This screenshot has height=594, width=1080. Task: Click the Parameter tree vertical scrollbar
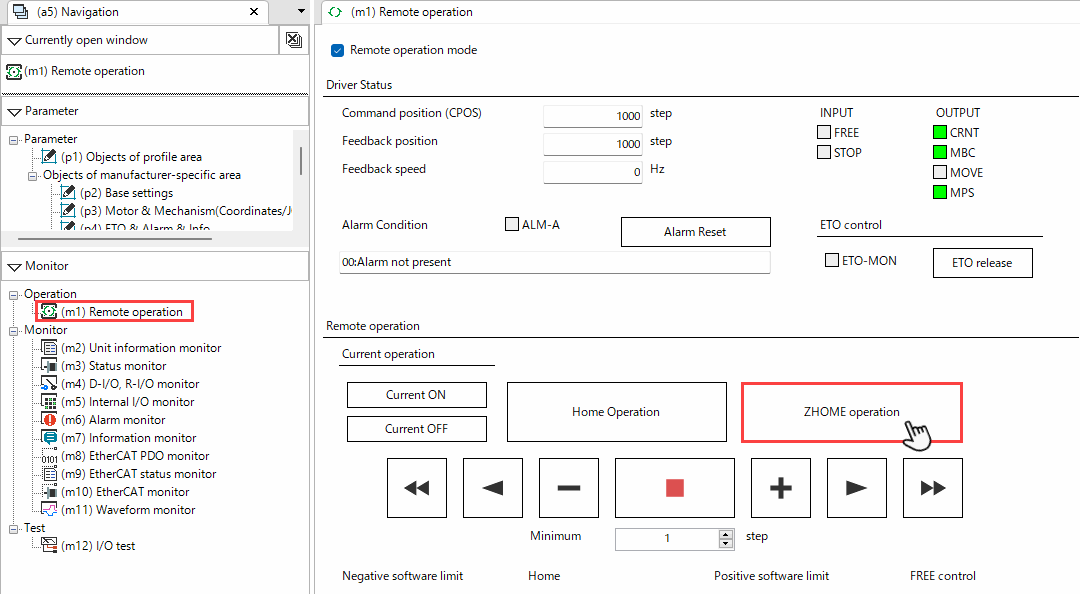pos(301,160)
